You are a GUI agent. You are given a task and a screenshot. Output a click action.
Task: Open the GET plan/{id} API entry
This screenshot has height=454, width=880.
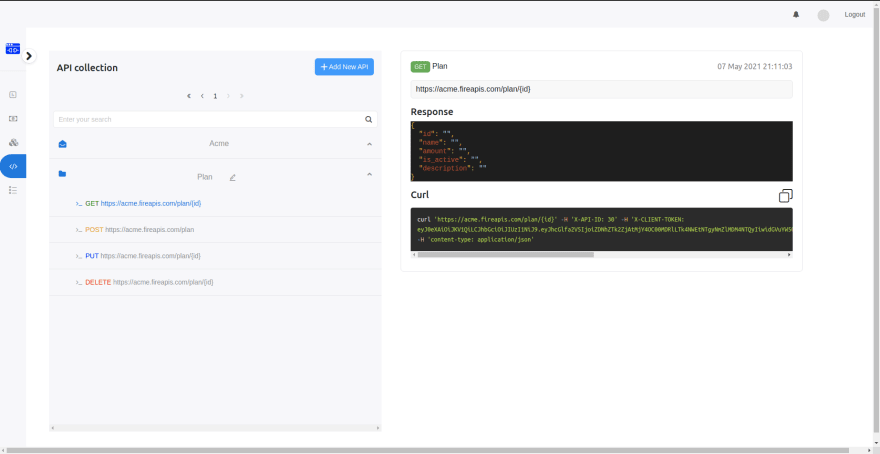pyautogui.click(x=216, y=204)
